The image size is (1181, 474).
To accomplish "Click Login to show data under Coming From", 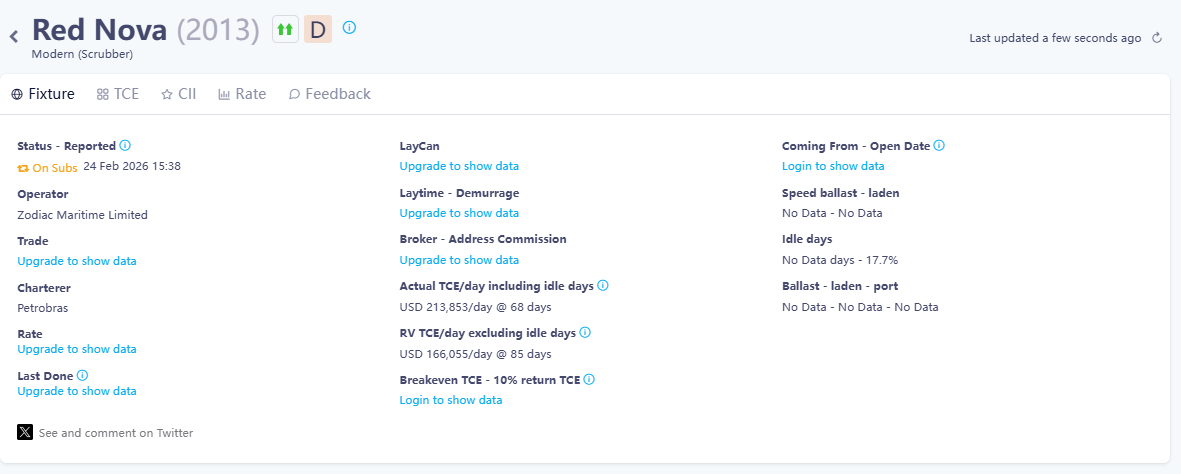I will [833, 166].
